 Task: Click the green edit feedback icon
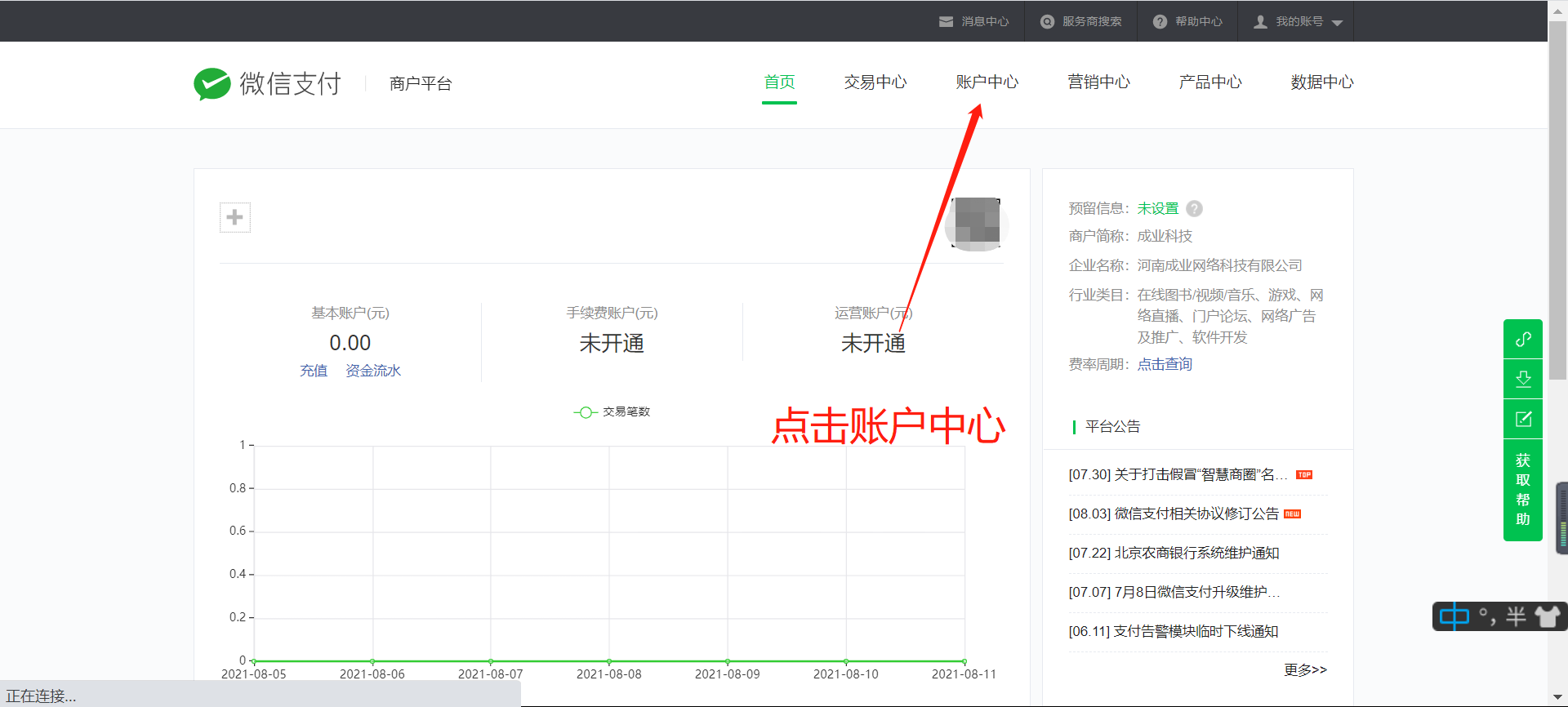coord(1523,419)
